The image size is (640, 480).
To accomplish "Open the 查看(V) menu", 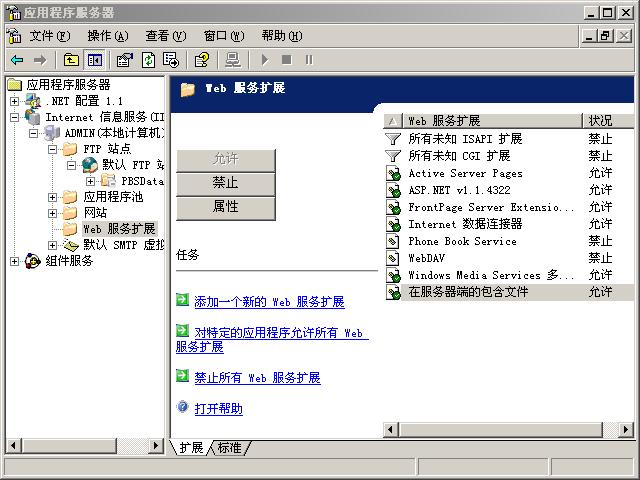I will tap(166, 36).
